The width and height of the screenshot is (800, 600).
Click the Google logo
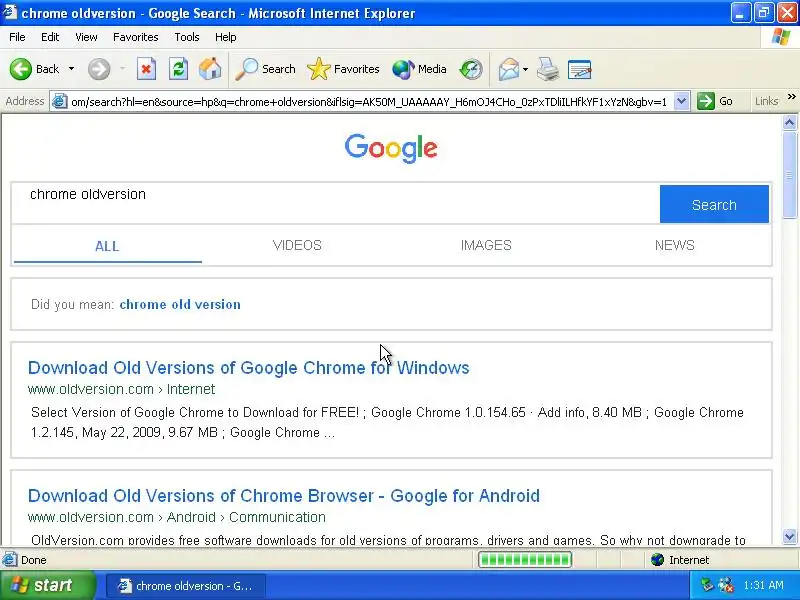coord(391,148)
